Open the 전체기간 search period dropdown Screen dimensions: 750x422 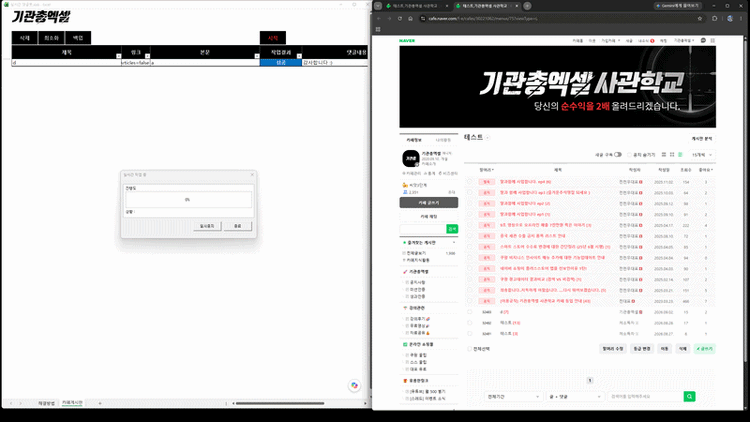(513, 397)
